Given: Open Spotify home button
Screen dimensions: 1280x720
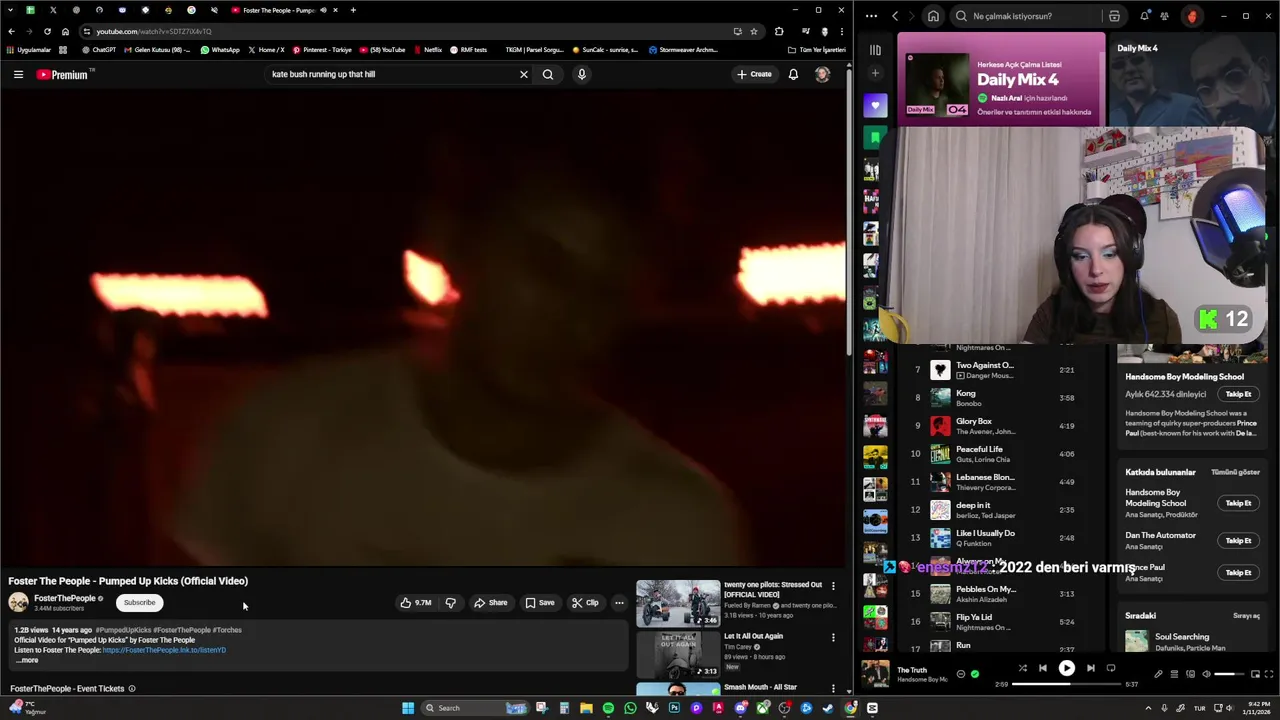Looking at the screenshot, I should click(933, 16).
